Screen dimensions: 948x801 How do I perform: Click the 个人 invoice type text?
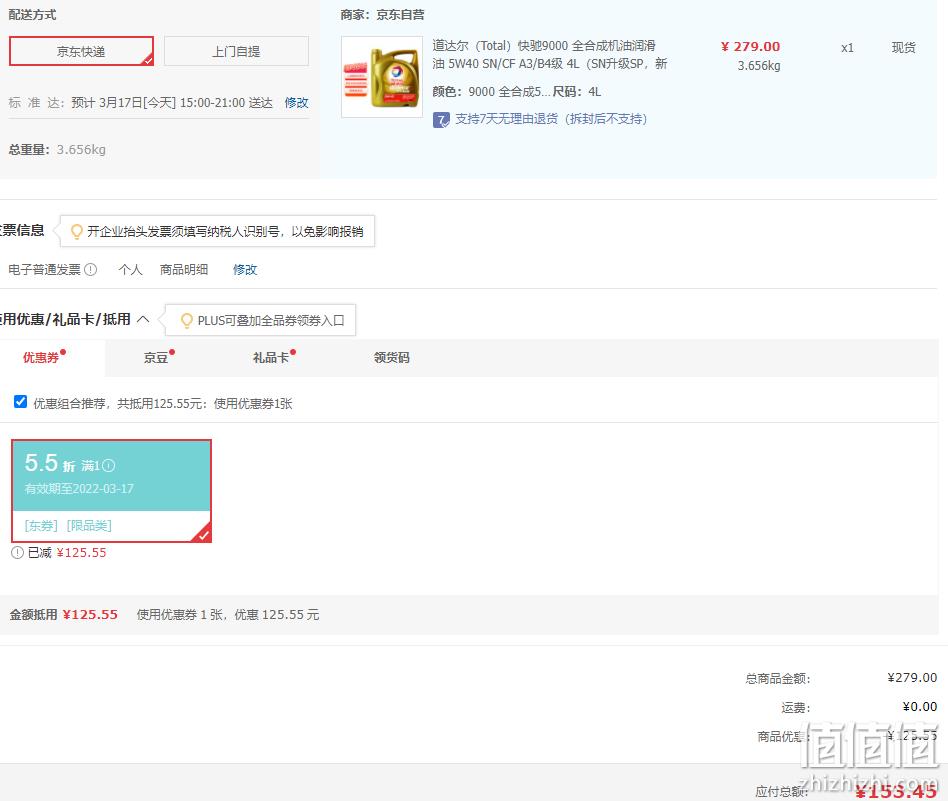131,270
